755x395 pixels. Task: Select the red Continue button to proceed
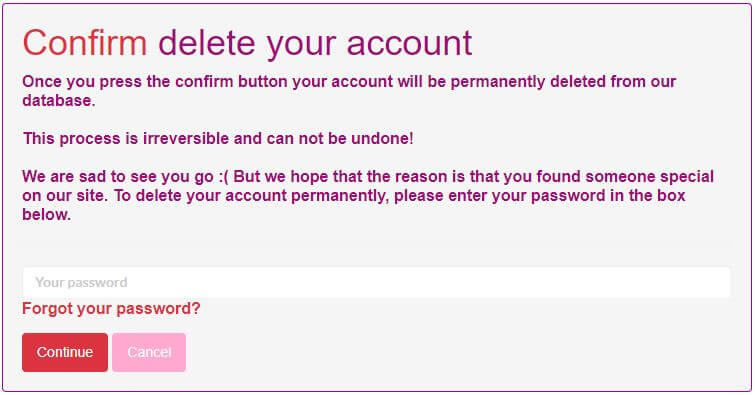coord(65,352)
